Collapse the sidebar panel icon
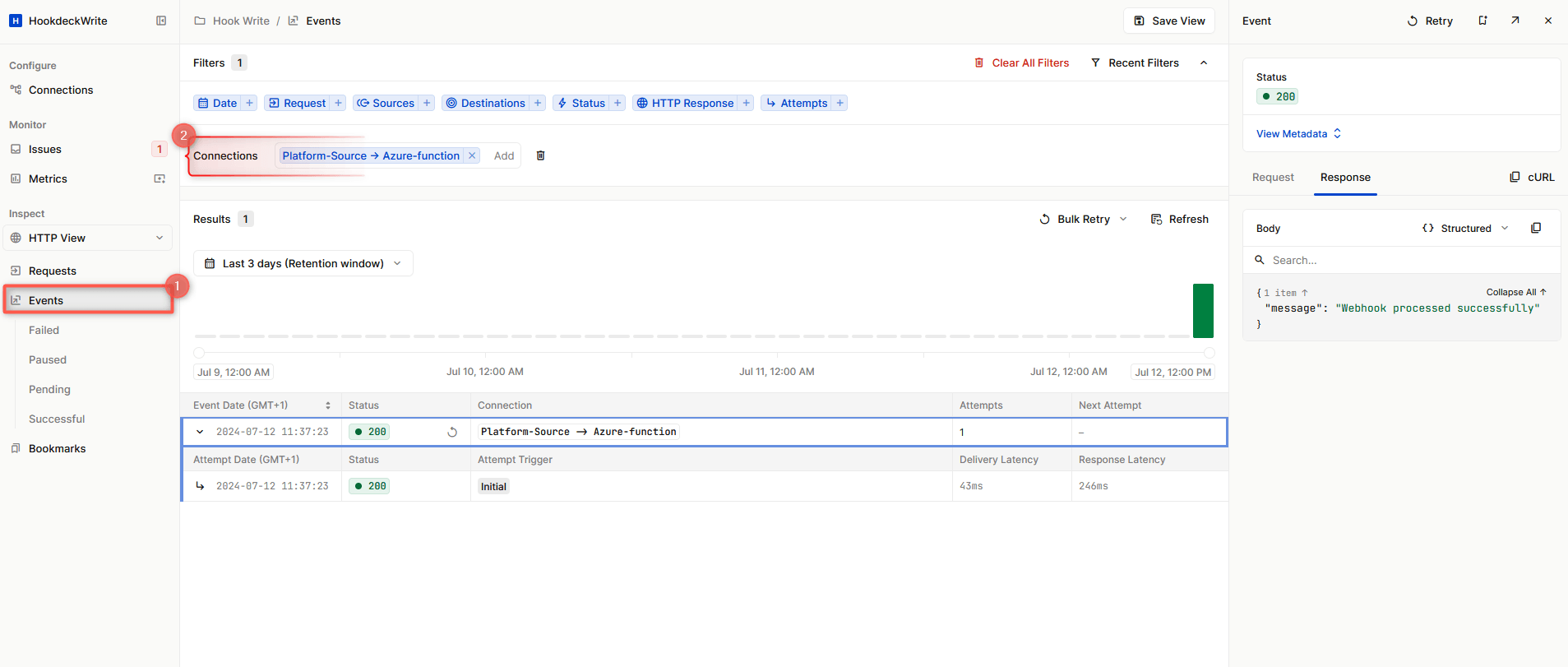The height and width of the screenshot is (667, 1568). pyautogui.click(x=161, y=21)
